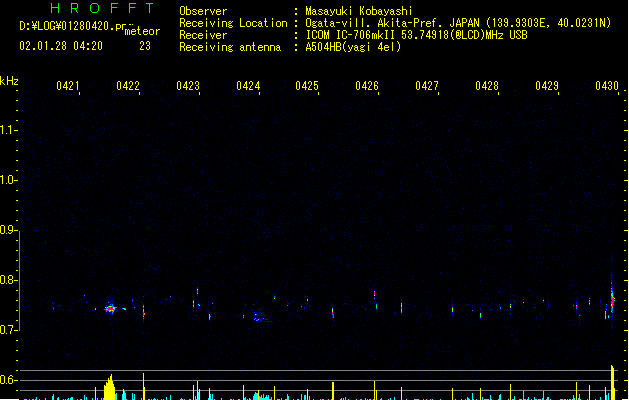
Task: Click the 0.9 kHz frequency label
Action: (x=7, y=230)
